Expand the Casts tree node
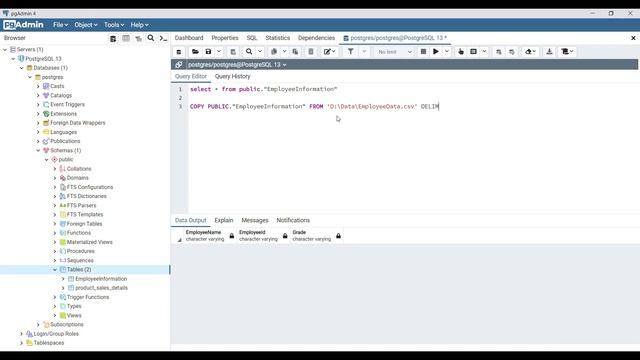 pos(38,86)
